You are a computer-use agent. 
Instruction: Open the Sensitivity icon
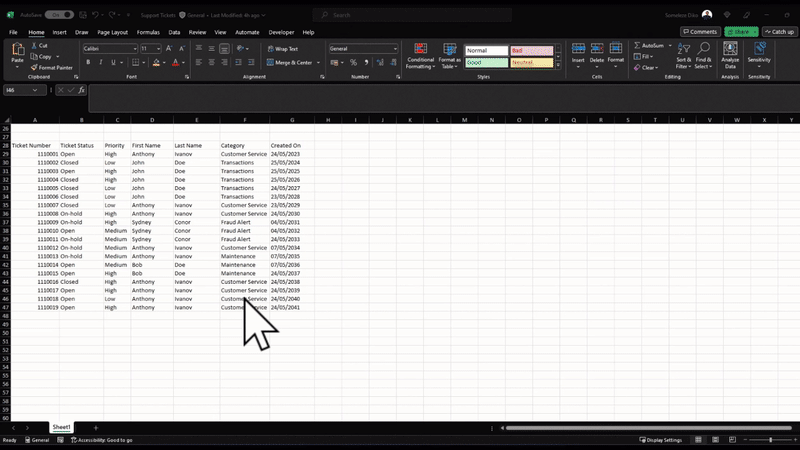759,49
